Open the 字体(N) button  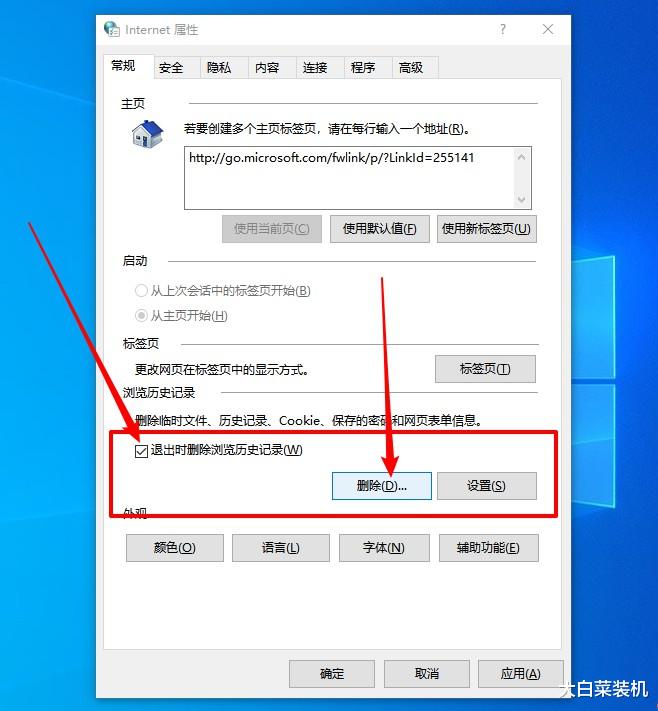[384, 548]
